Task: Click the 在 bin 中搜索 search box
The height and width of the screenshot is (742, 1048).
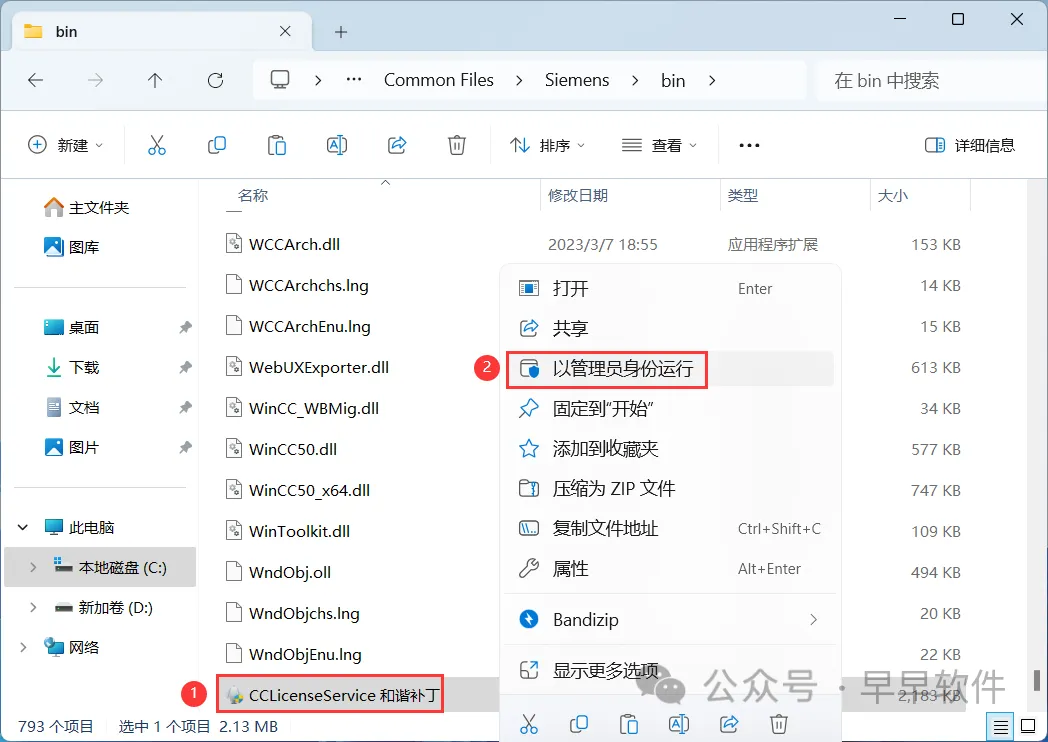Action: (x=932, y=81)
